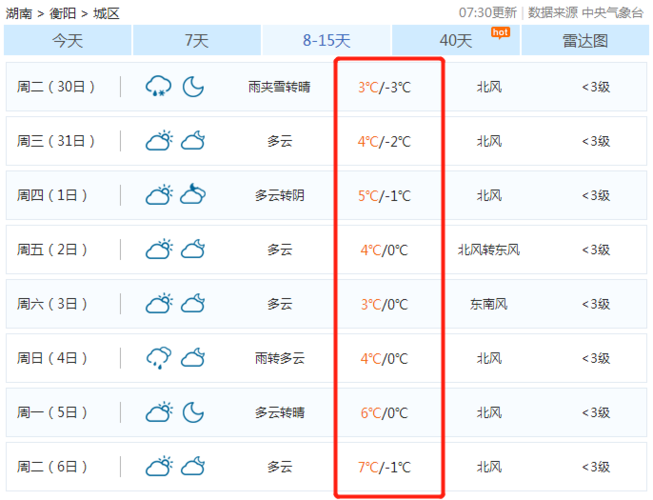Click the cloudy night icon for 周日（4日）

point(193,358)
